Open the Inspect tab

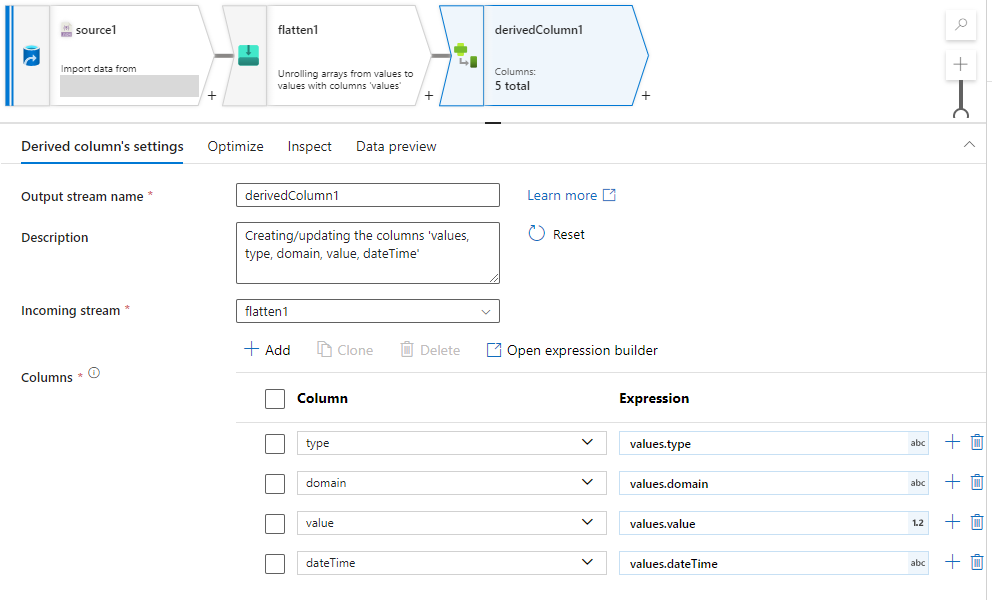tap(309, 146)
